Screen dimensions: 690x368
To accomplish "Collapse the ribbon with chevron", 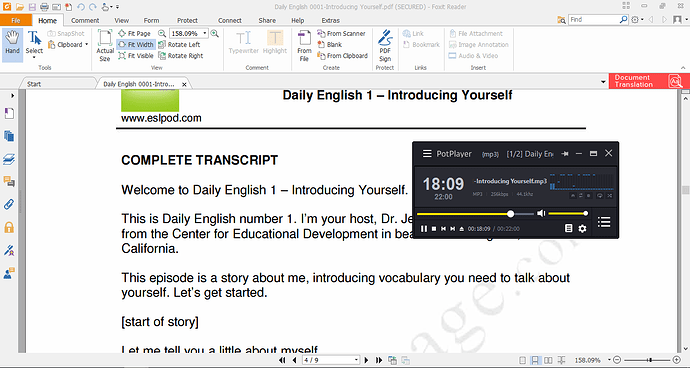I will tap(683, 68).
